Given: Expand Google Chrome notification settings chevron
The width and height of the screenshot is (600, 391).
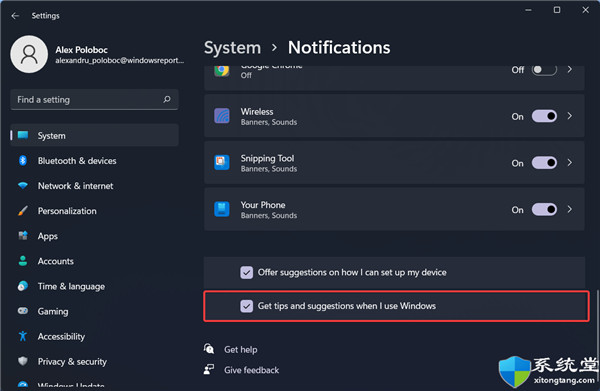Looking at the screenshot, I should tap(570, 70).
